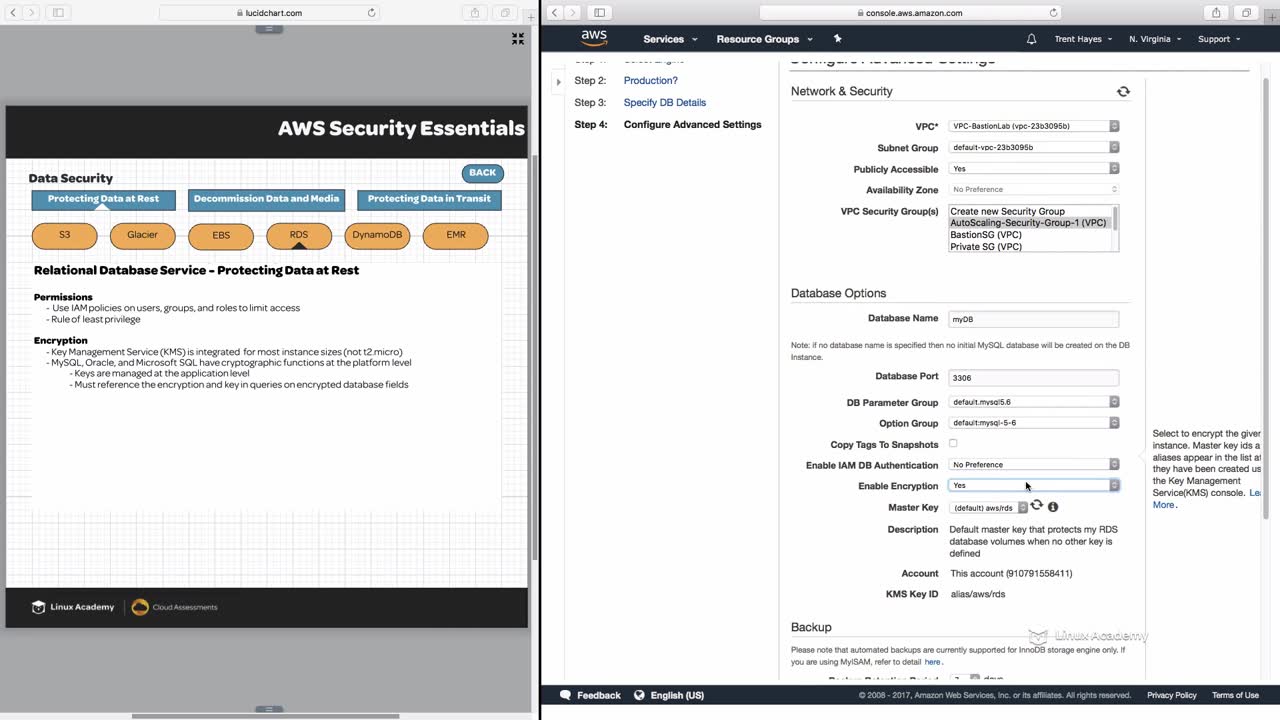Click the top pull handle in Lucidchart

[x=267, y=30]
